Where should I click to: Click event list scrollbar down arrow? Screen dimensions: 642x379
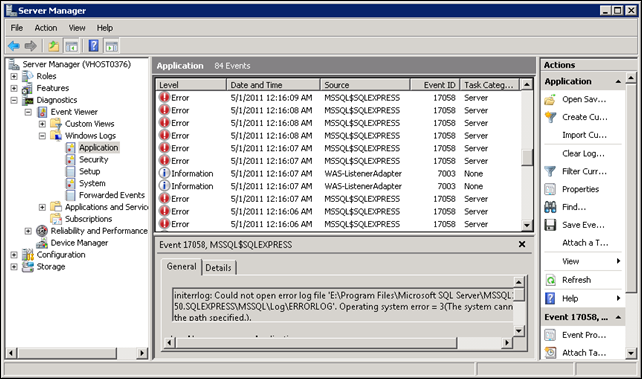pyautogui.click(x=527, y=225)
